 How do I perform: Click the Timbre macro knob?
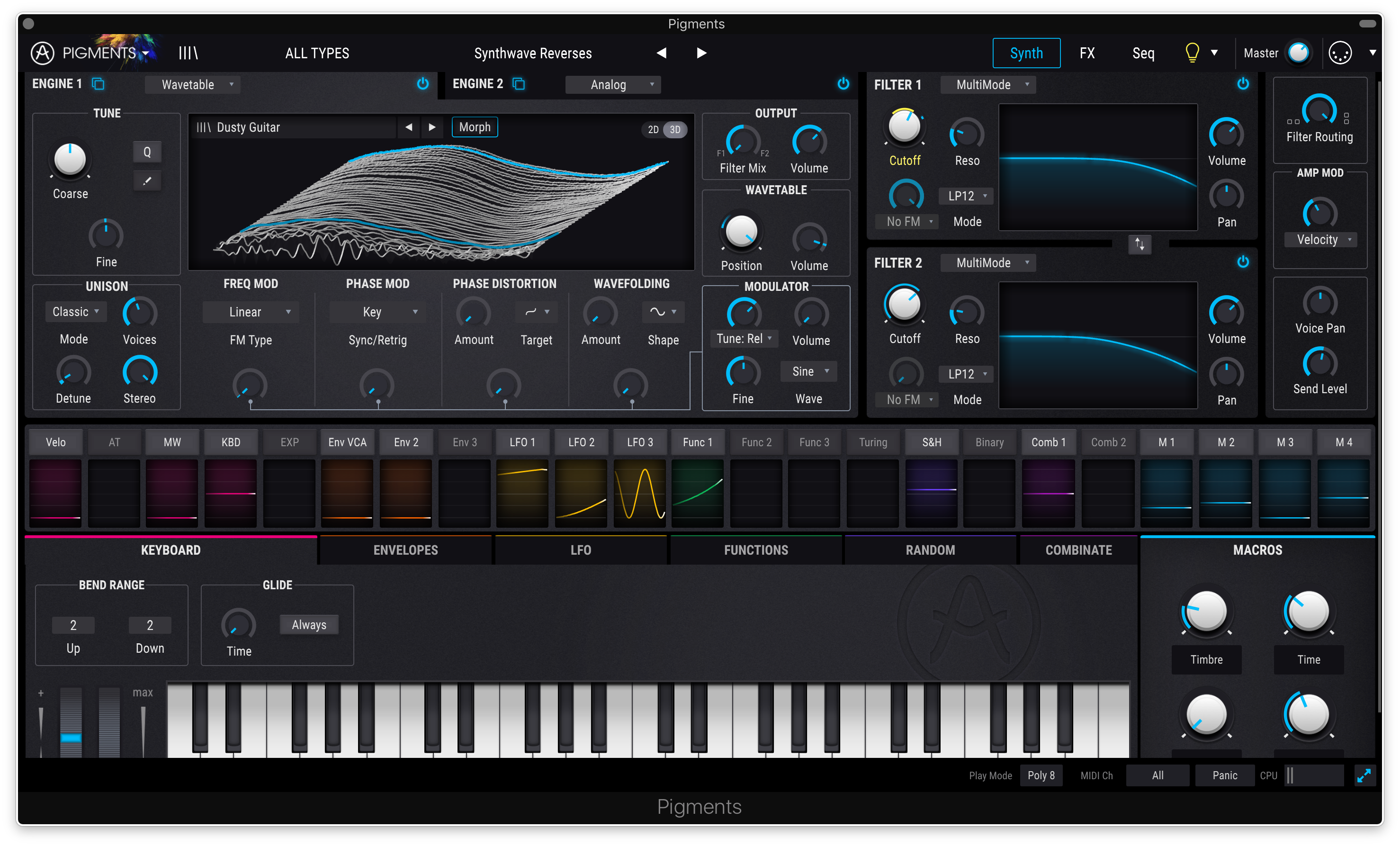click(1206, 612)
